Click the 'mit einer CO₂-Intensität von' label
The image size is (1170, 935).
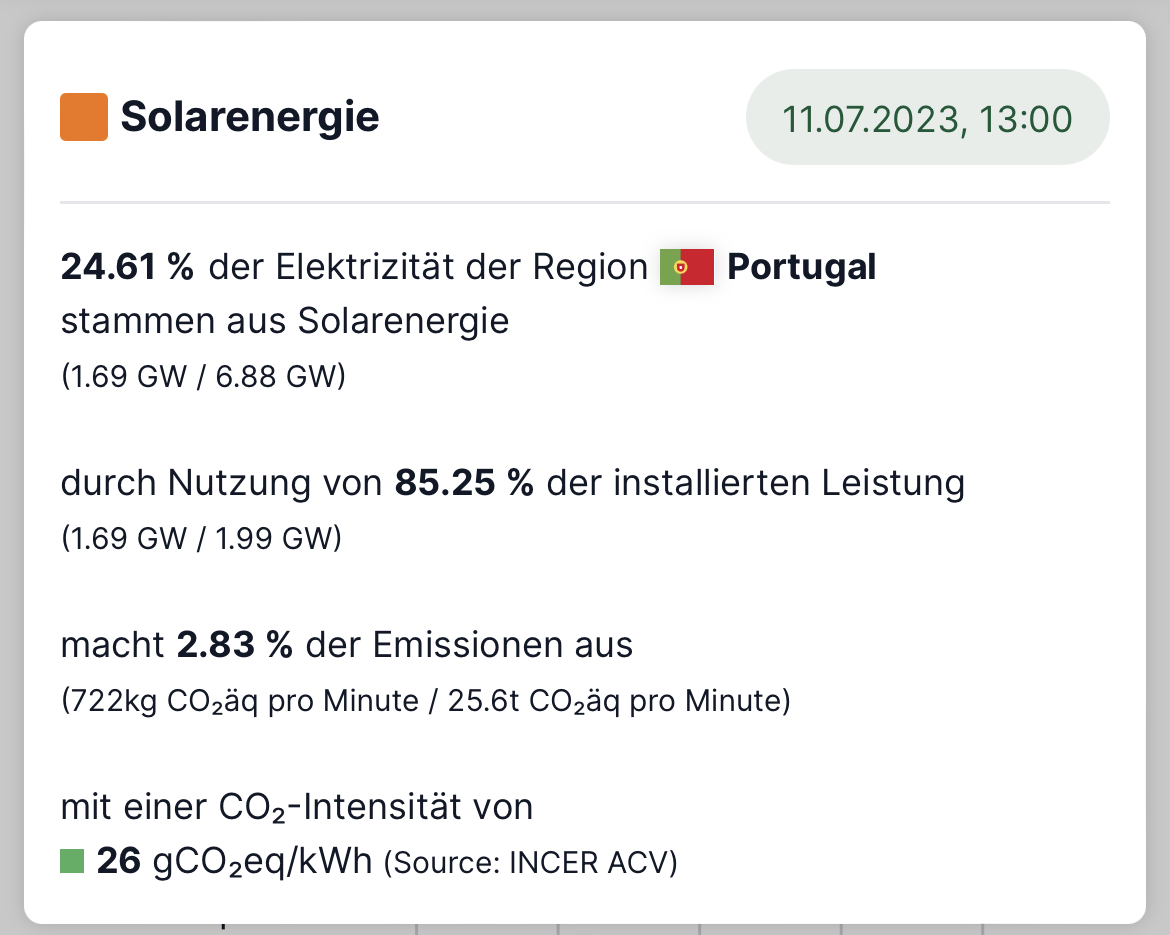[x=297, y=807]
